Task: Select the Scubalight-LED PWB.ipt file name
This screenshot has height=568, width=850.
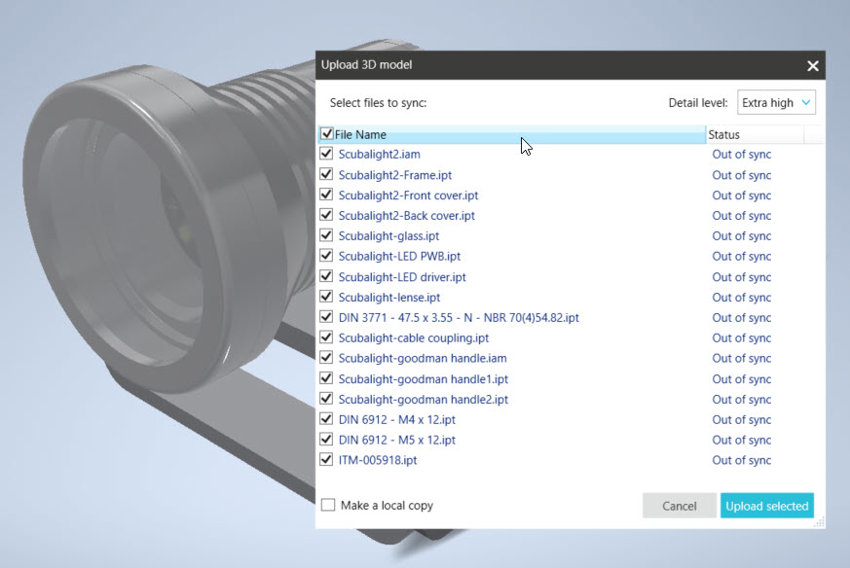Action: [400, 256]
